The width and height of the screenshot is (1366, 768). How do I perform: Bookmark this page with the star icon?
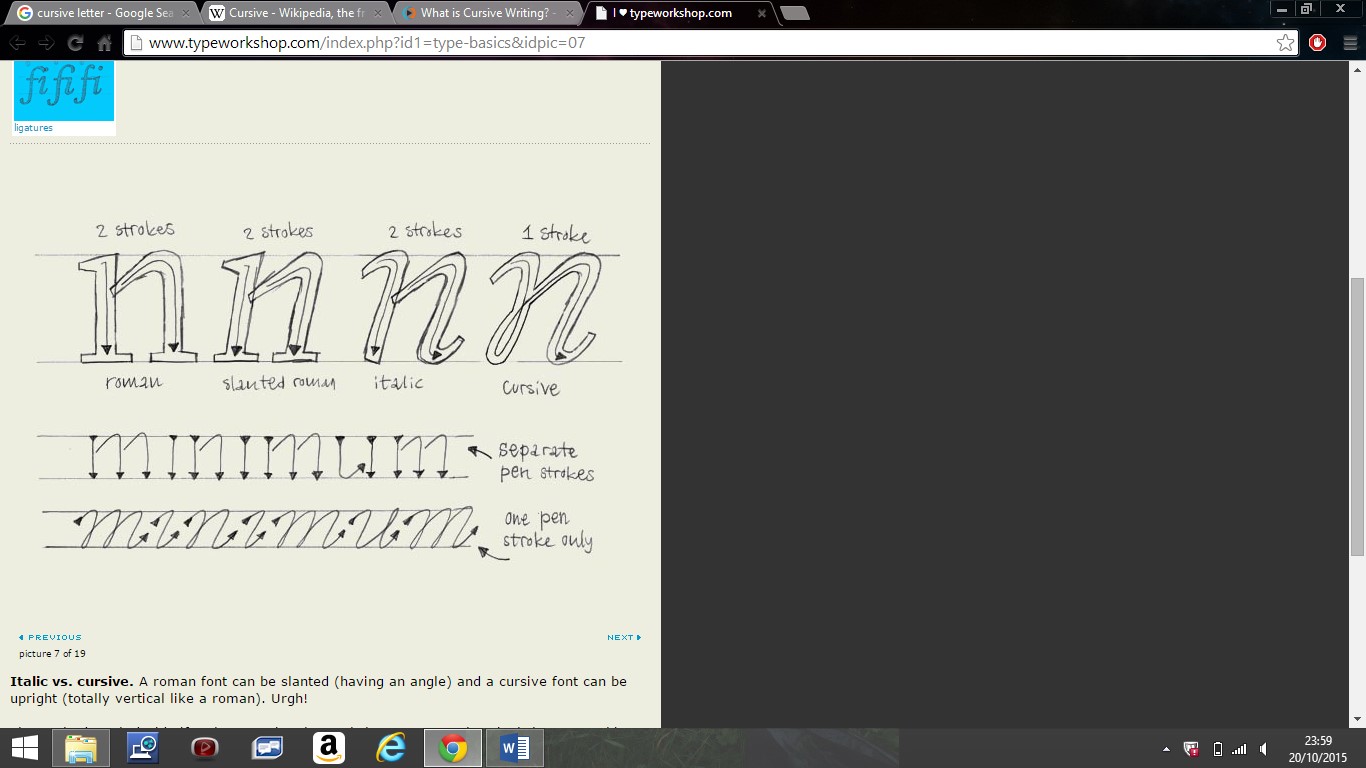pyautogui.click(x=1285, y=43)
